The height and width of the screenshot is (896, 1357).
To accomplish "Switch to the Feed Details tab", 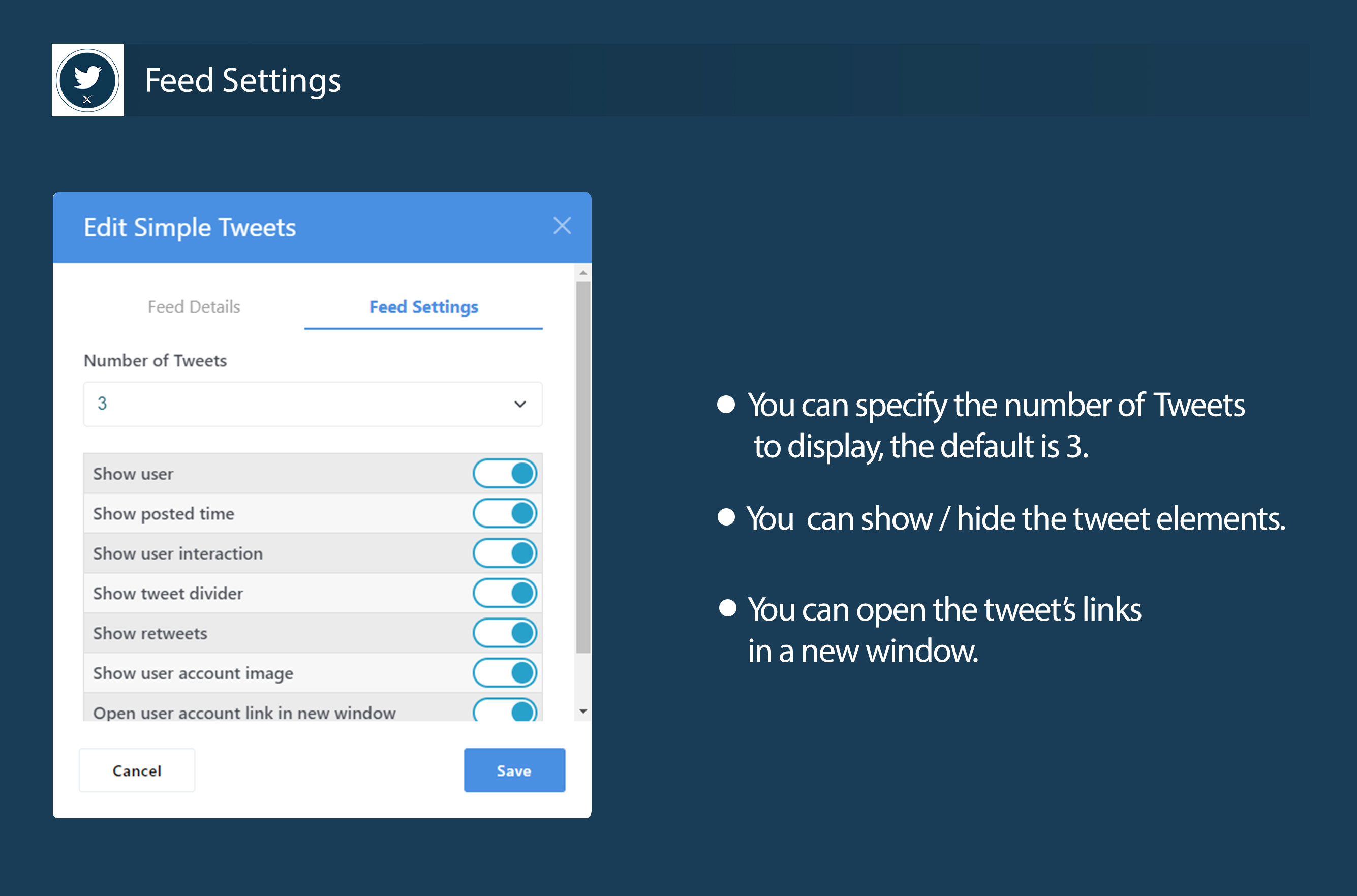I will [194, 307].
